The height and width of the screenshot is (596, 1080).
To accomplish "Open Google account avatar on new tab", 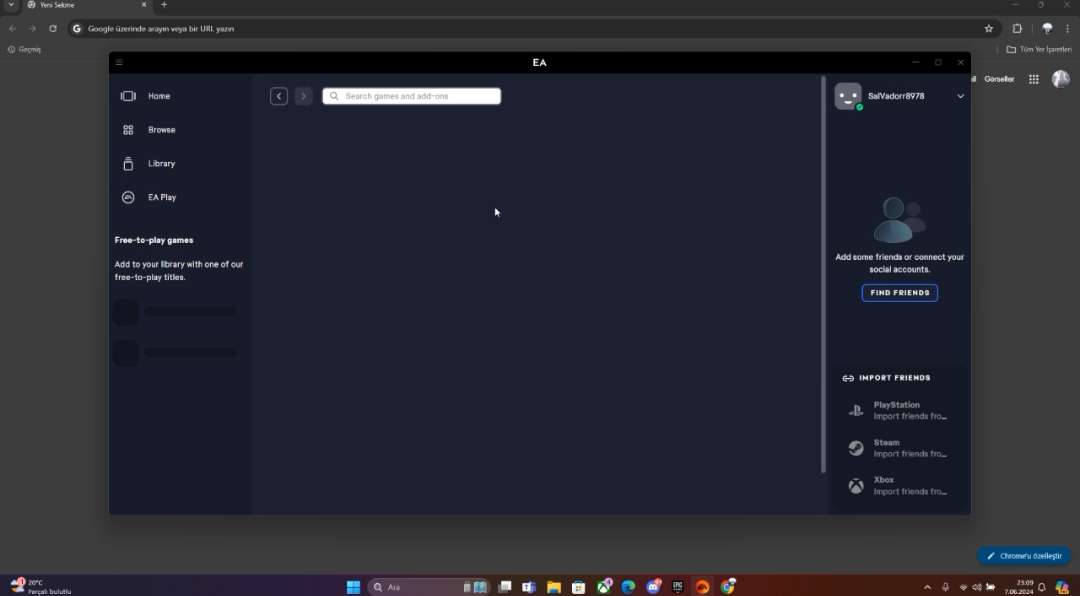I will tap(1061, 79).
